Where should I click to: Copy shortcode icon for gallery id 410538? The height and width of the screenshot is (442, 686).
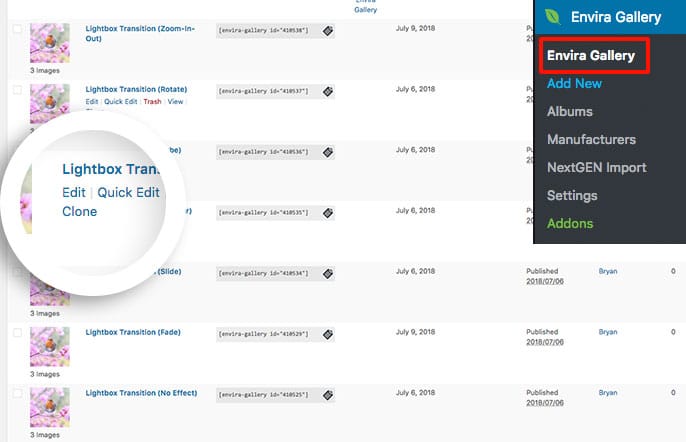[x=328, y=31]
